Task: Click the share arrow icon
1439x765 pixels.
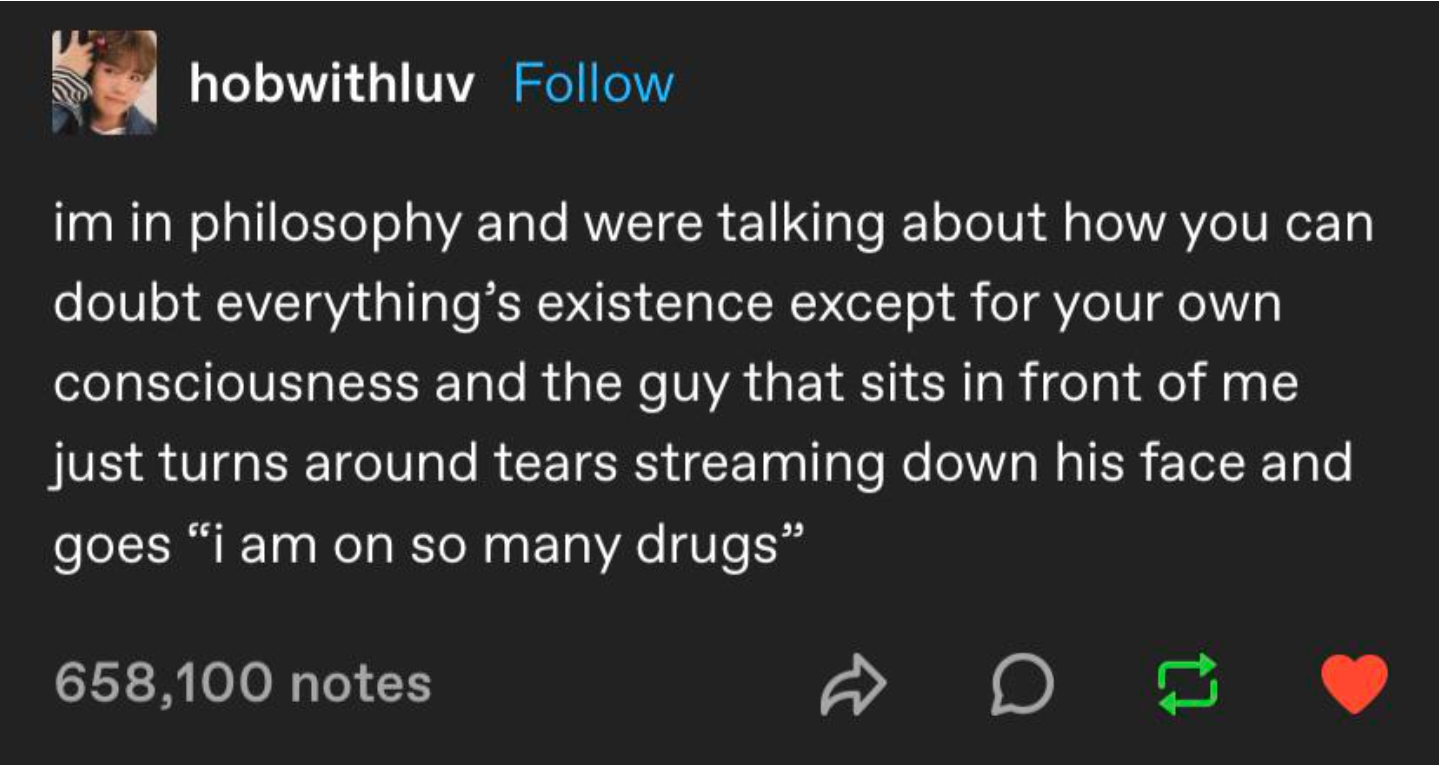Action: point(853,685)
